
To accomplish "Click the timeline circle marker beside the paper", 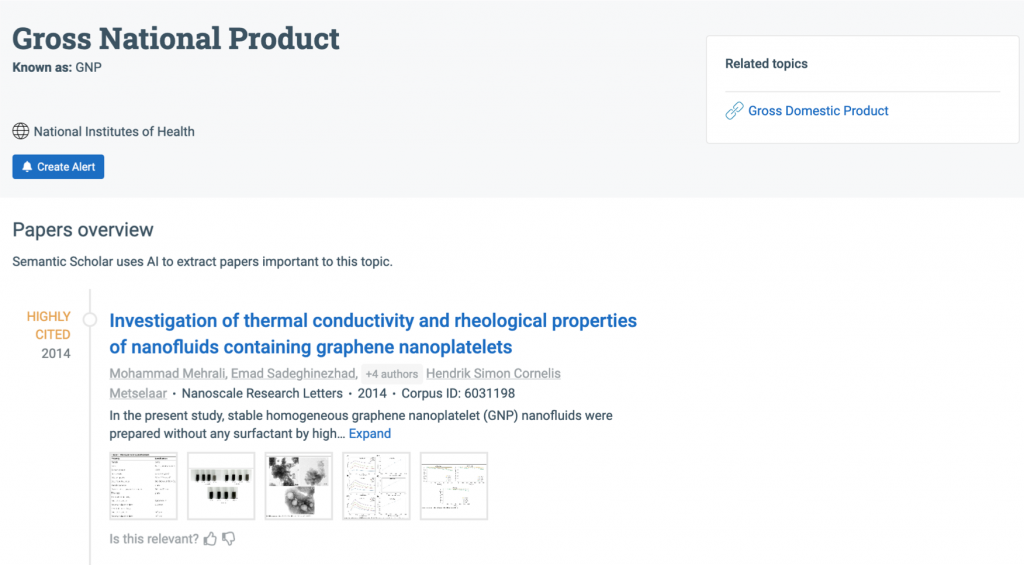I will coord(90,320).
